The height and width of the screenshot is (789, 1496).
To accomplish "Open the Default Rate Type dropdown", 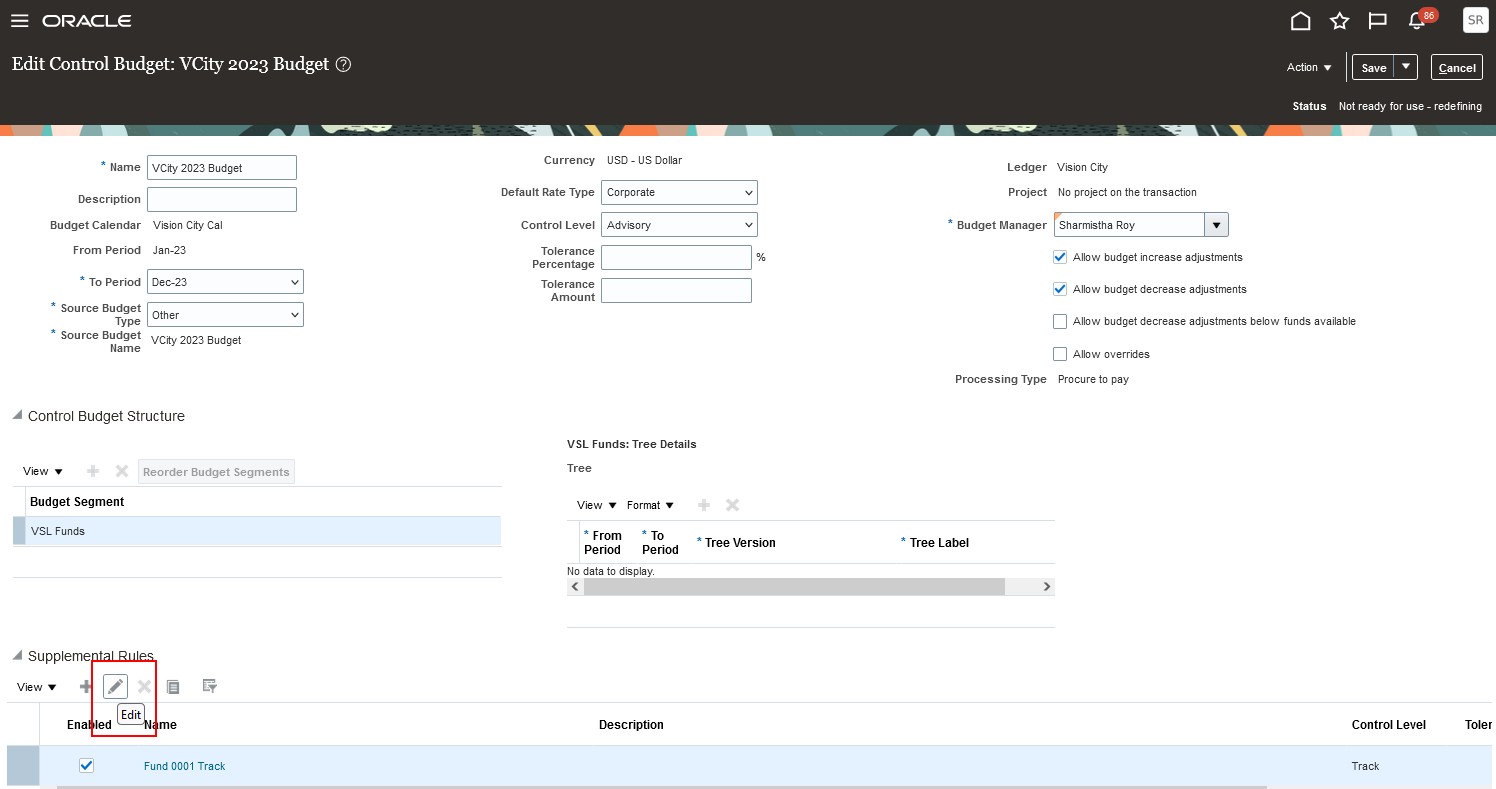I will [679, 192].
